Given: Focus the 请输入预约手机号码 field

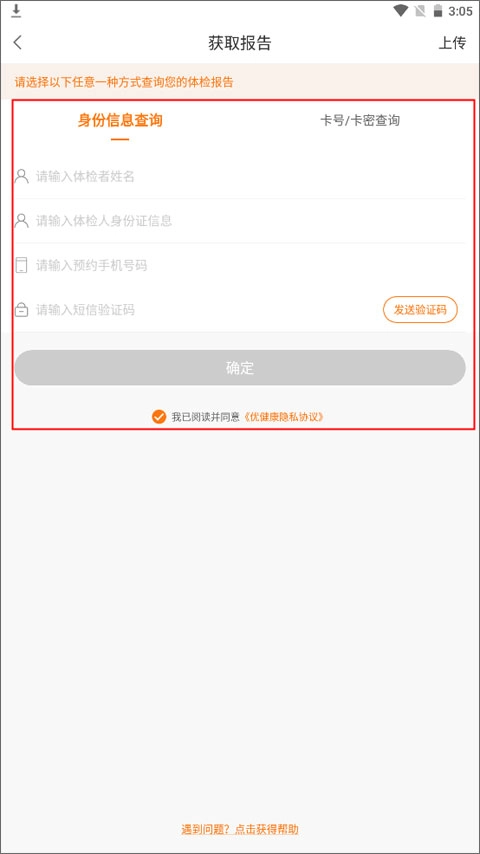Looking at the screenshot, I should [x=240, y=265].
